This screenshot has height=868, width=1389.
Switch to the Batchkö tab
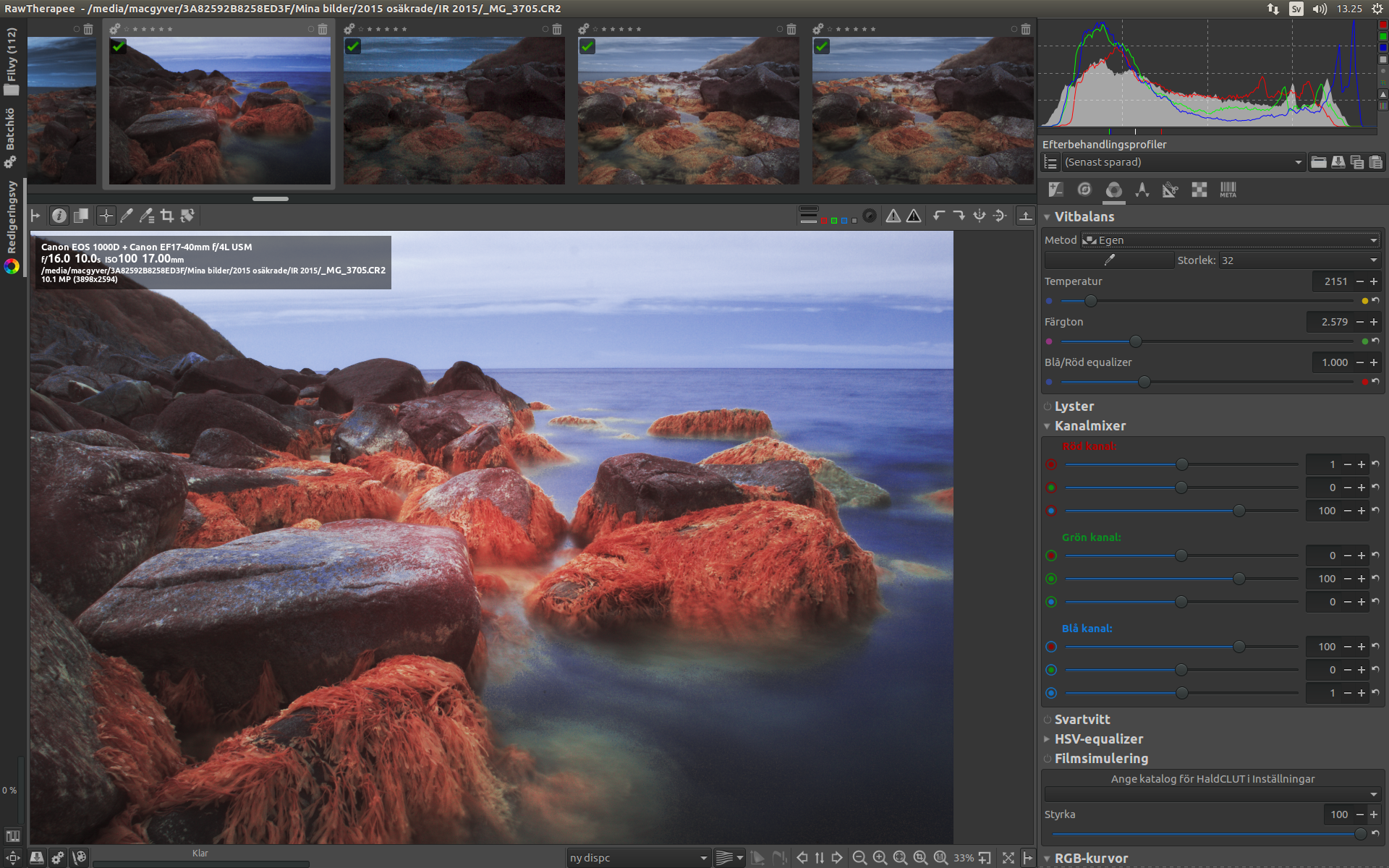tap(11, 136)
